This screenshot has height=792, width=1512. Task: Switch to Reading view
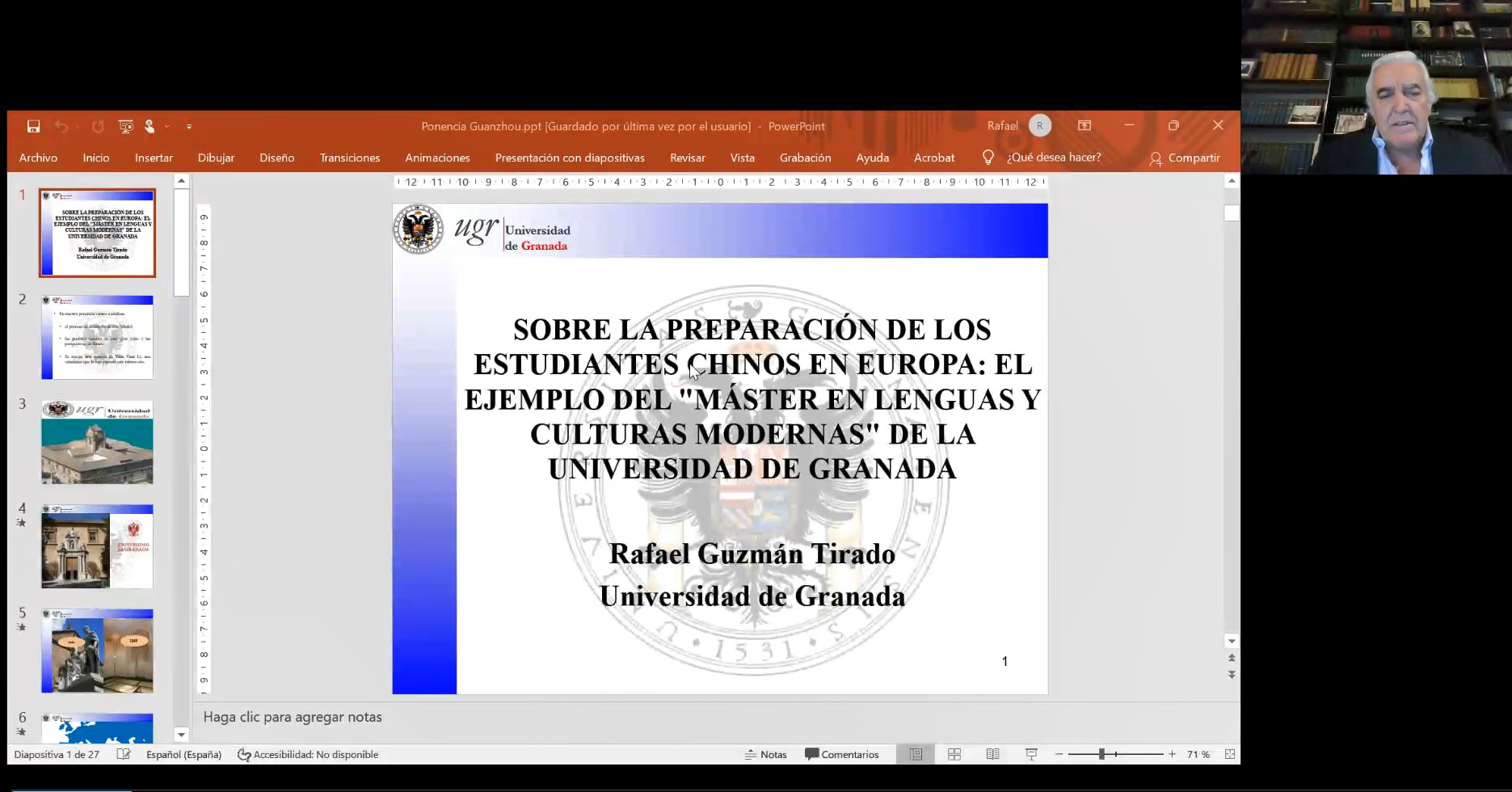pos(992,754)
